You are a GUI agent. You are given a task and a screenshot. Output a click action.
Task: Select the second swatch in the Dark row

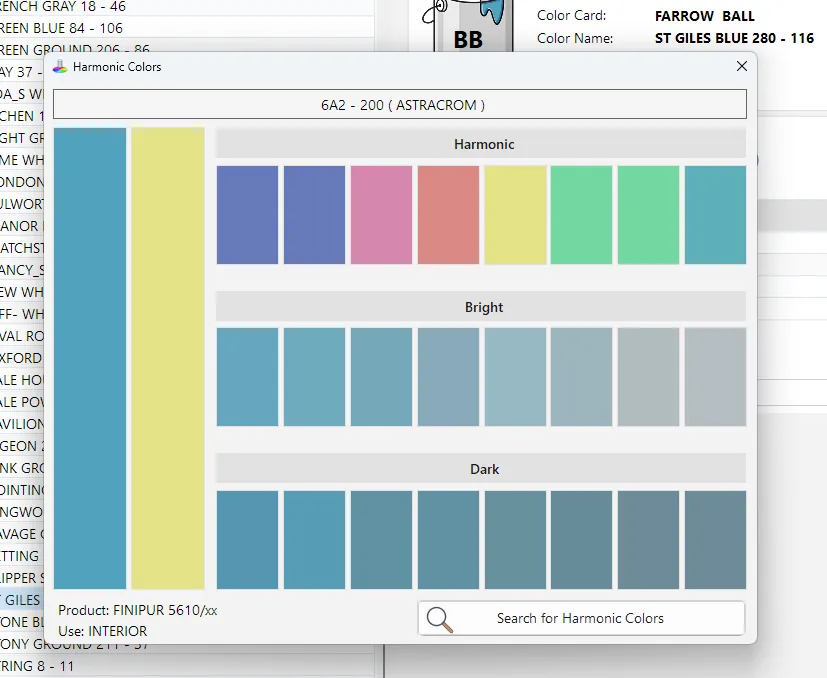tap(314, 540)
